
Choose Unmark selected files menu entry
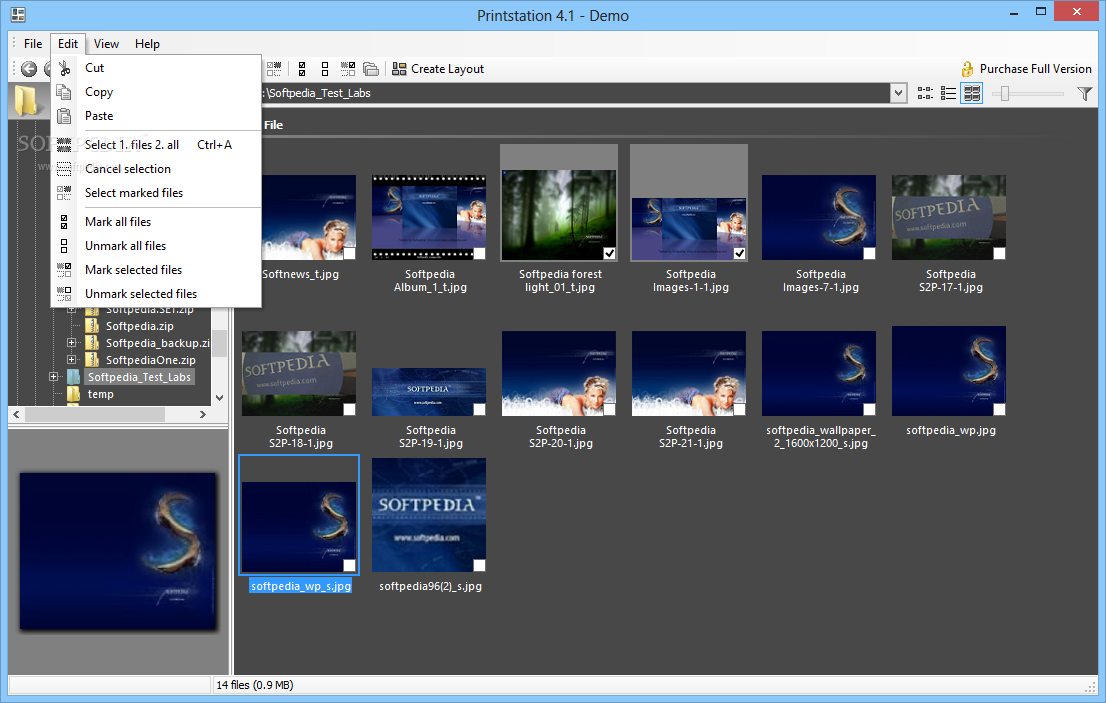156,293
